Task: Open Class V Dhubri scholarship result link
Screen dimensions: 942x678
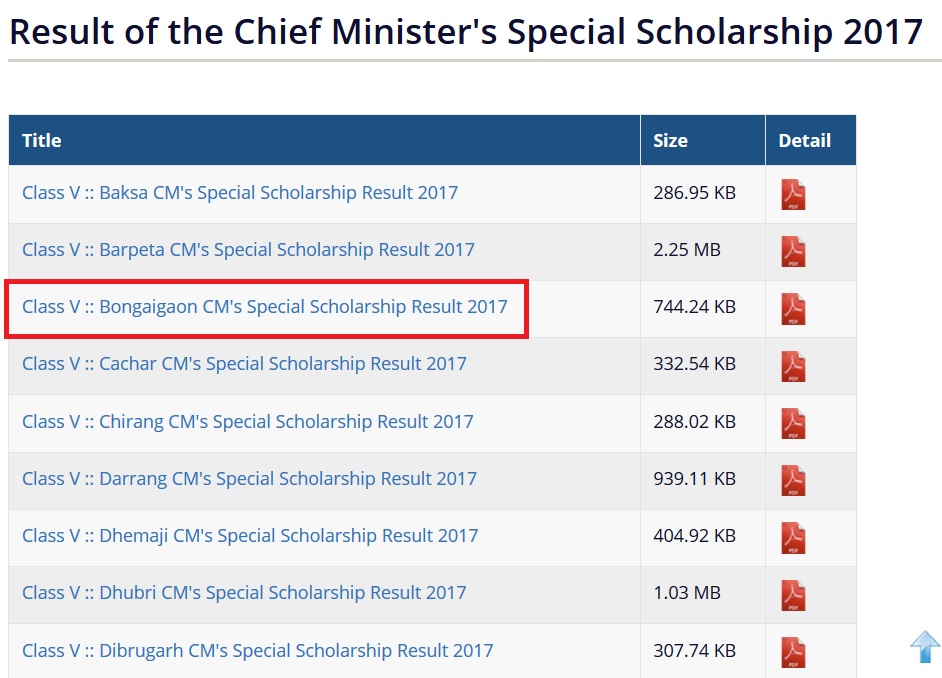Action: pos(244,592)
